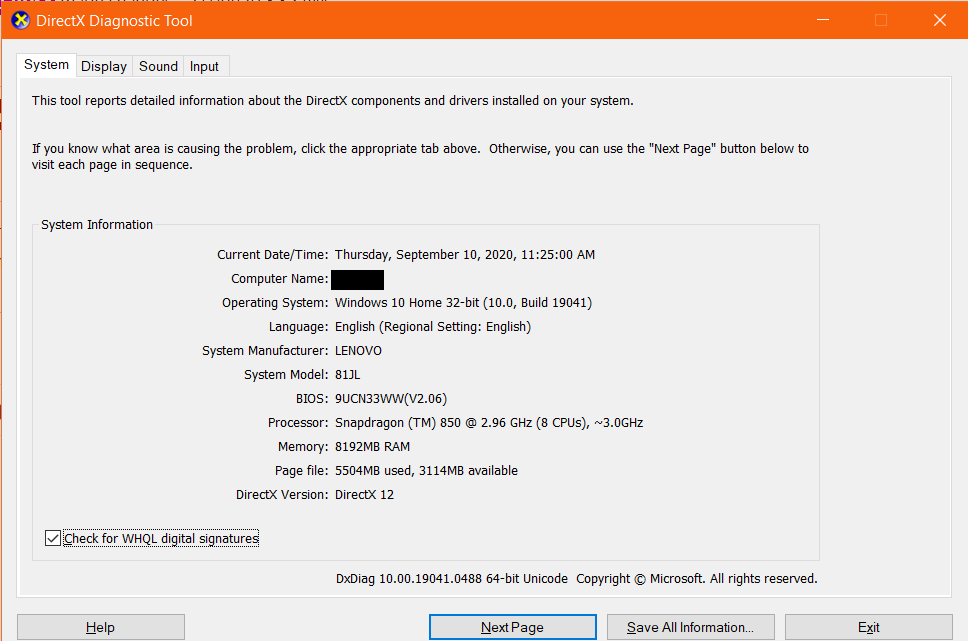Switch to the System tab
Screen dimensions: 968x641
[46, 65]
